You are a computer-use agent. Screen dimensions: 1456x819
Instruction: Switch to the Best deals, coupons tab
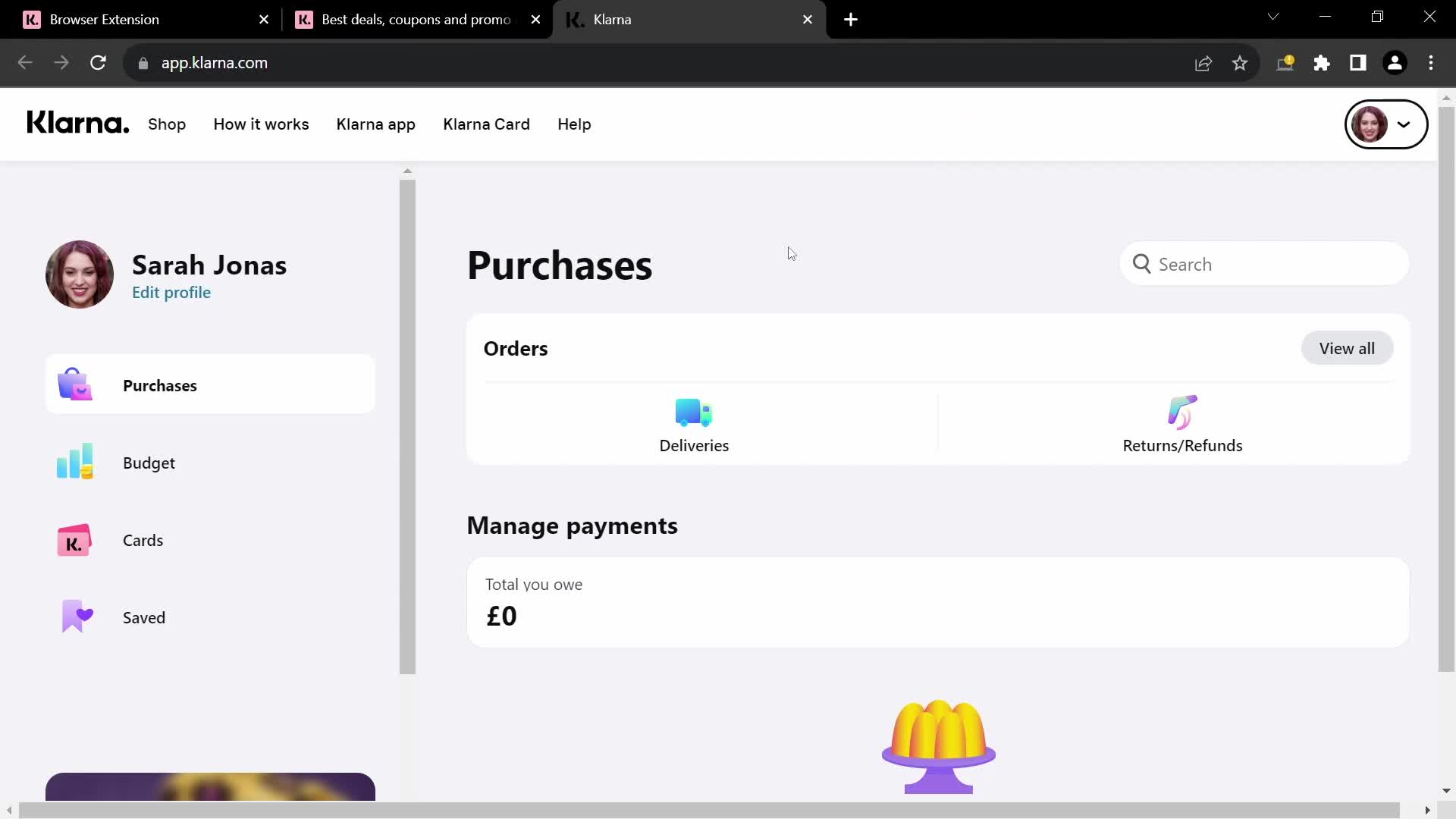coord(416,20)
